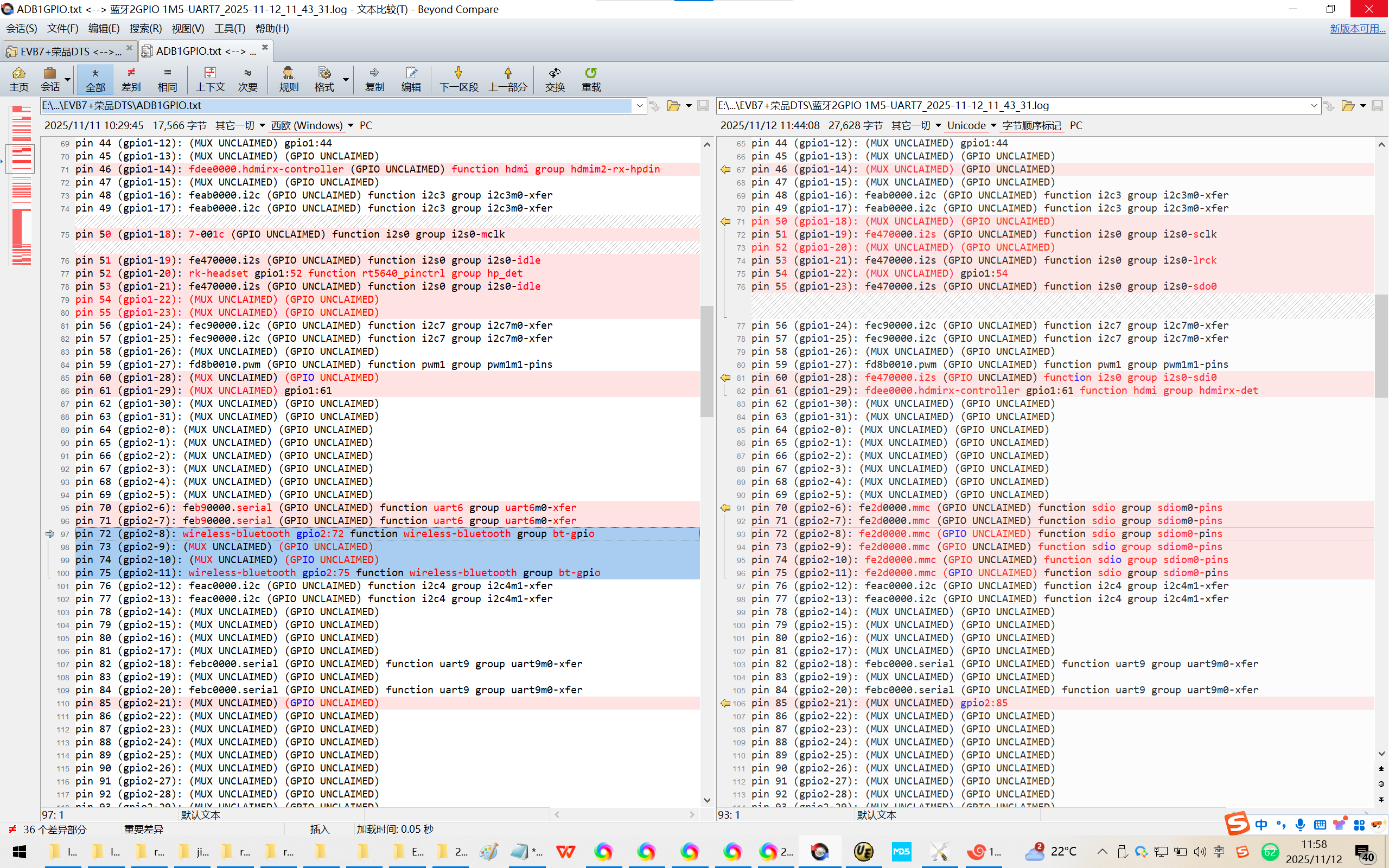Click Windows Start button in taskbar
Screen dimensions: 1389x868
(x=19, y=851)
